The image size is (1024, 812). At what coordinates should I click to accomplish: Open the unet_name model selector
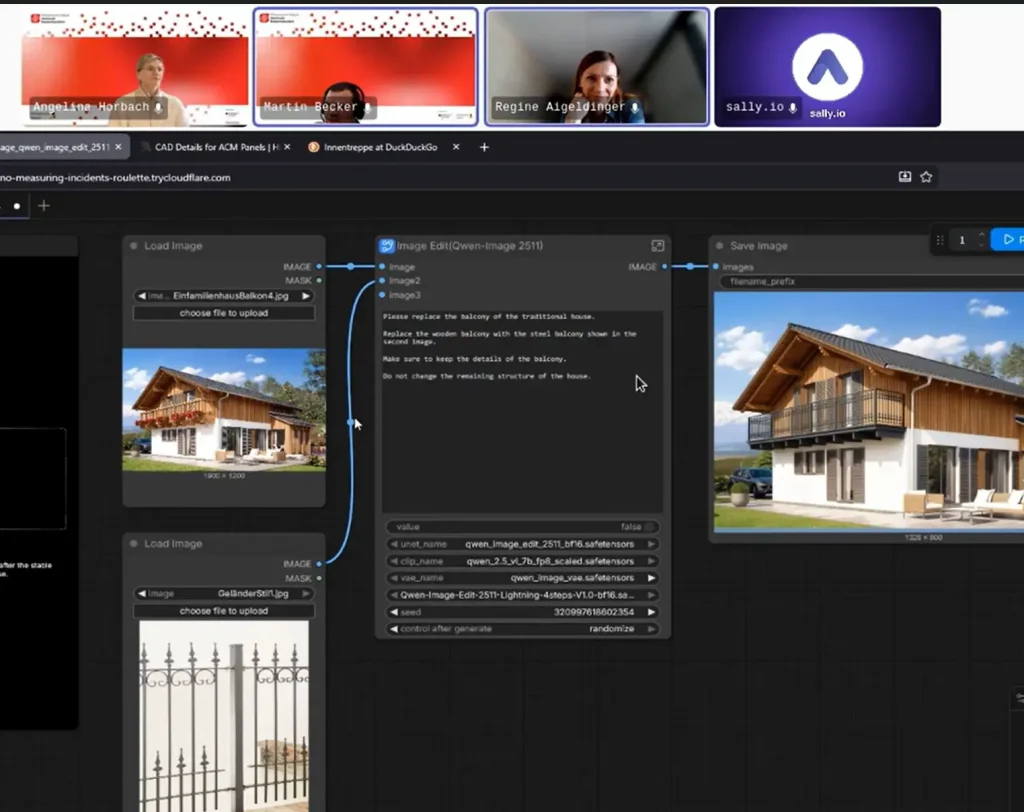coord(522,544)
